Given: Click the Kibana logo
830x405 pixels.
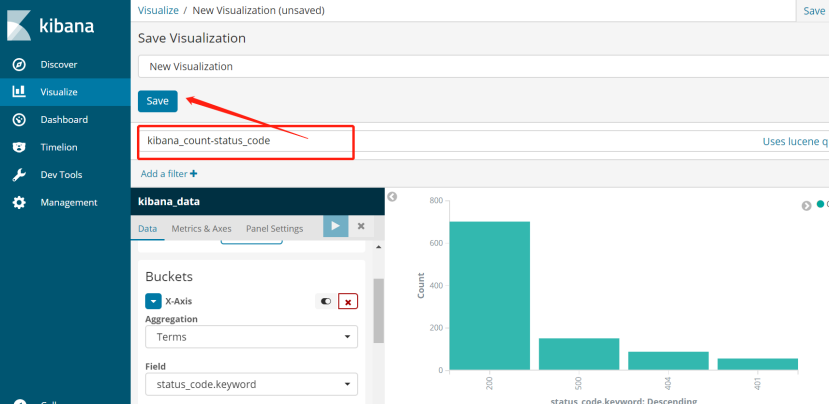Looking at the screenshot, I should (51, 25).
